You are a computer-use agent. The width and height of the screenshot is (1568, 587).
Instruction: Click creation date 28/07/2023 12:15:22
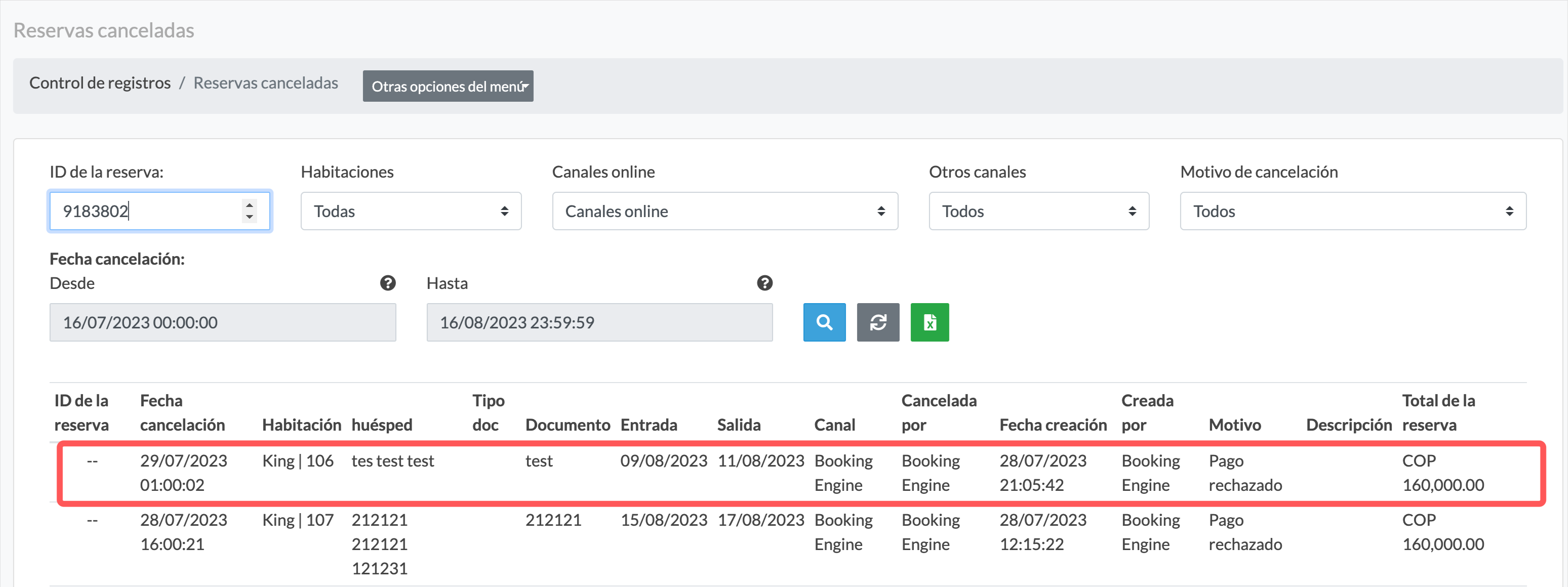(x=1042, y=532)
